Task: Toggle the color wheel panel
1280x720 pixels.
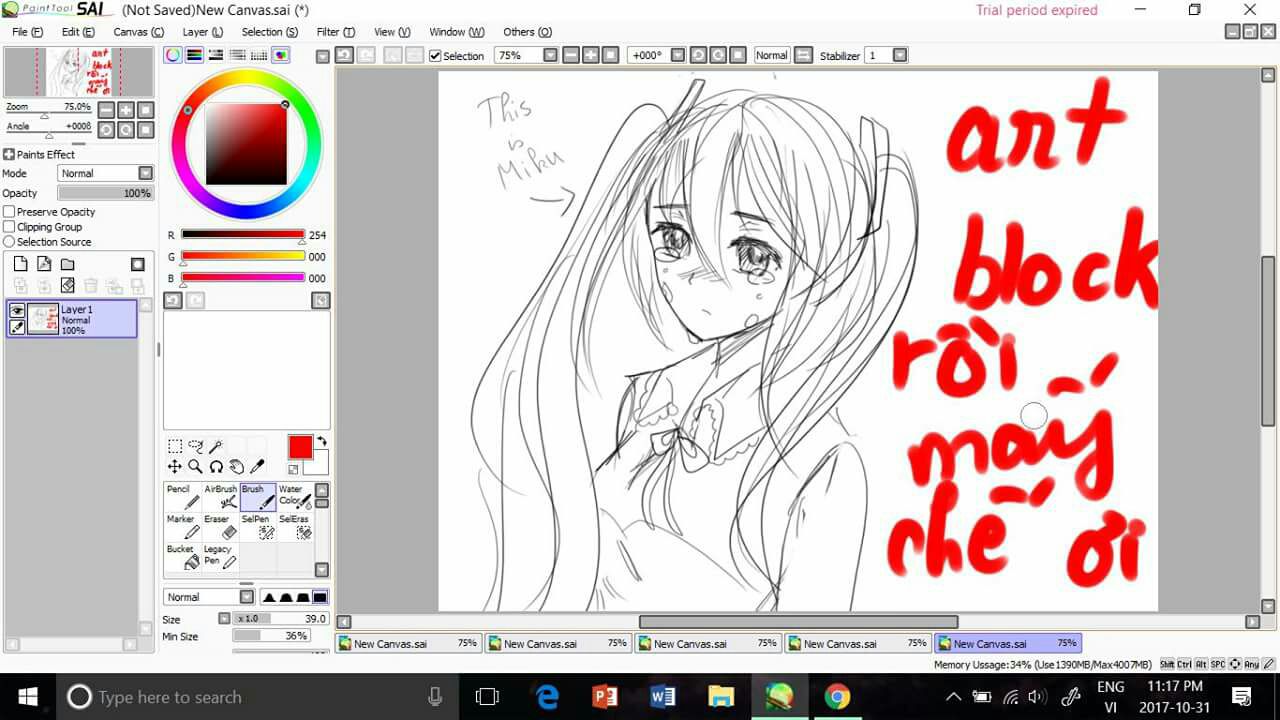Action: click(173, 55)
